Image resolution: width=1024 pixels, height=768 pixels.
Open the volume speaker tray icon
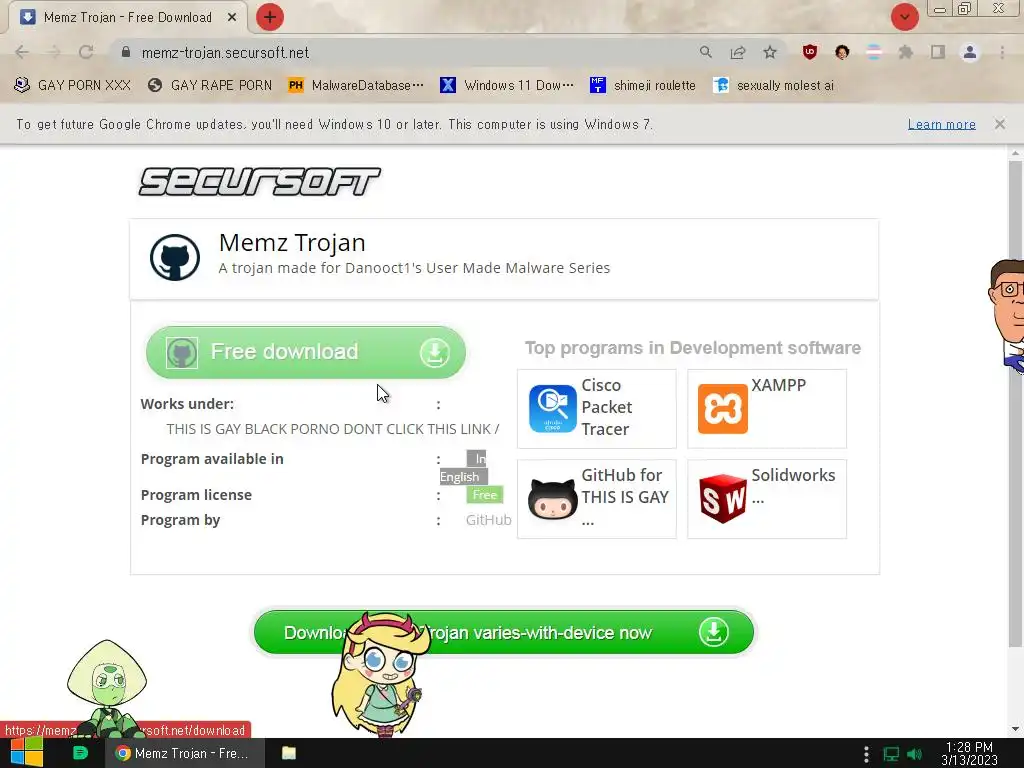tap(915, 754)
